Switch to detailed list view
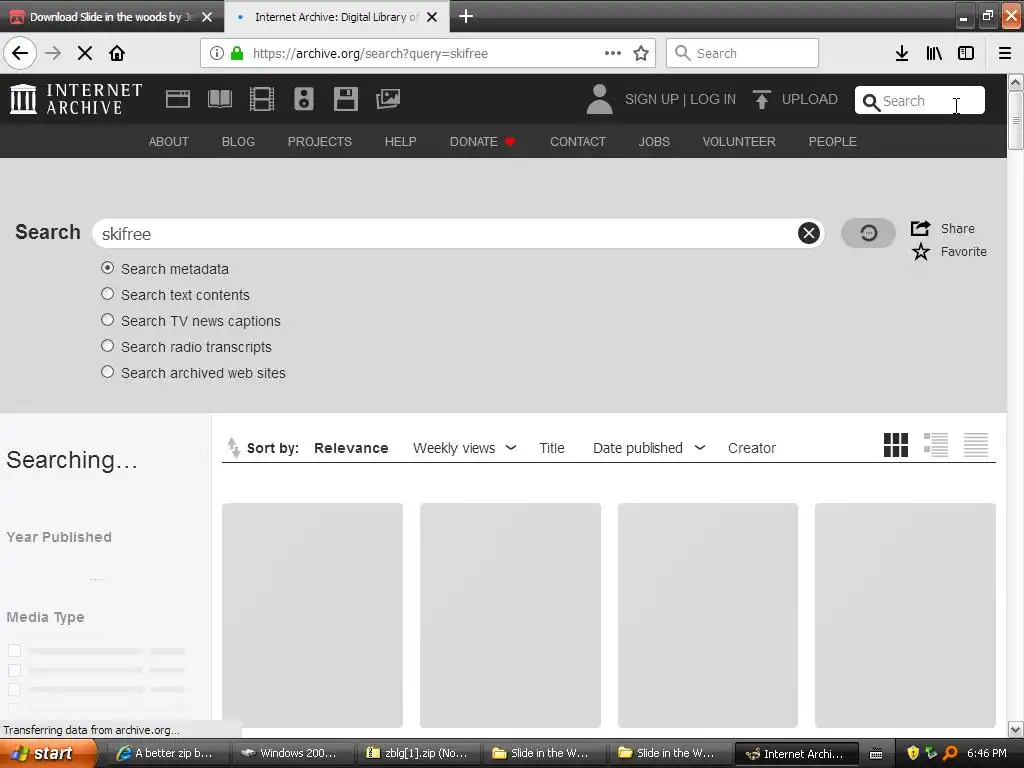The height and width of the screenshot is (768, 1024). tap(936, 445)
